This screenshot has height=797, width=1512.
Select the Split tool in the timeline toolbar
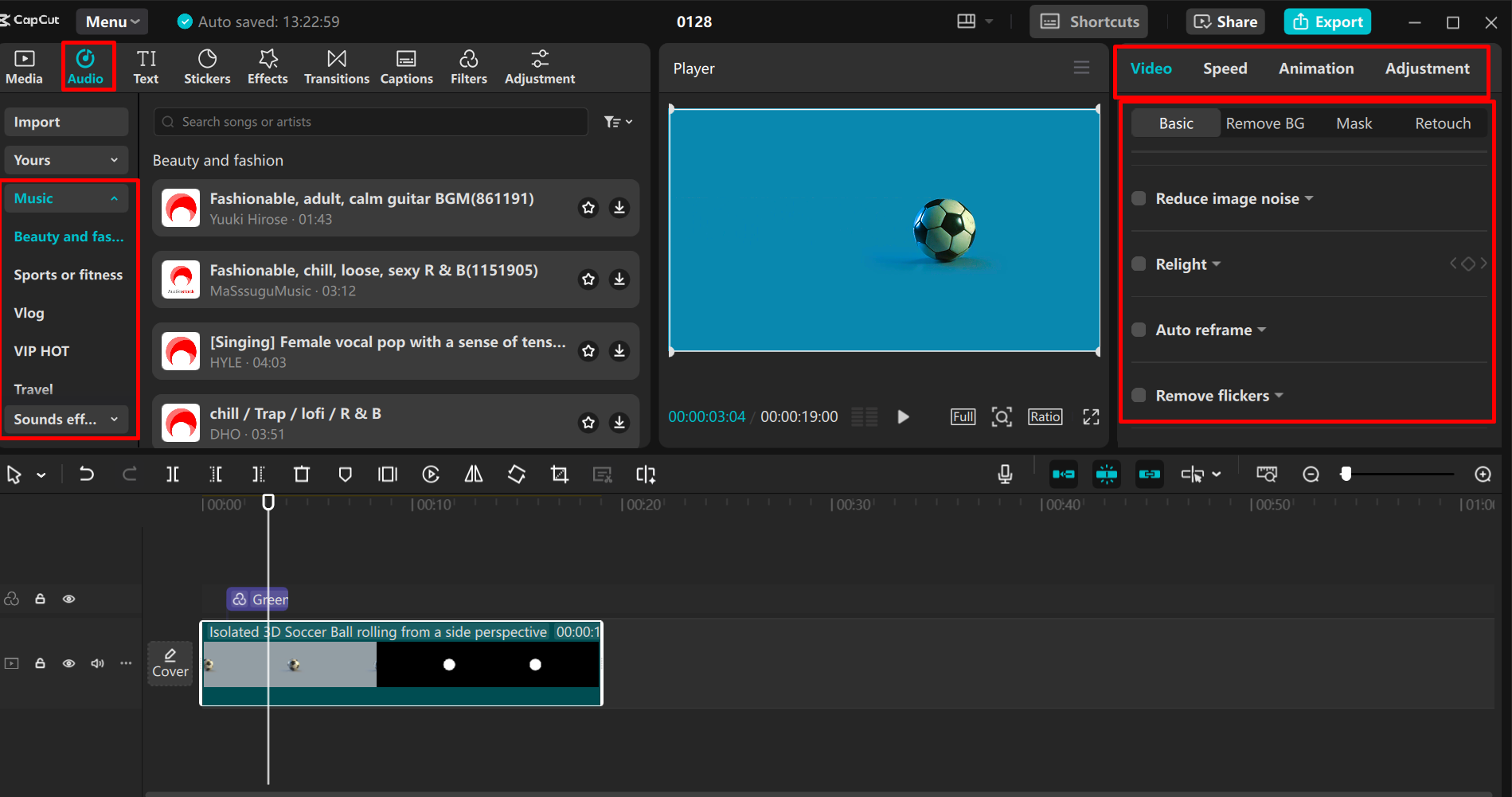pyautogui.click(x=172, y=474)
